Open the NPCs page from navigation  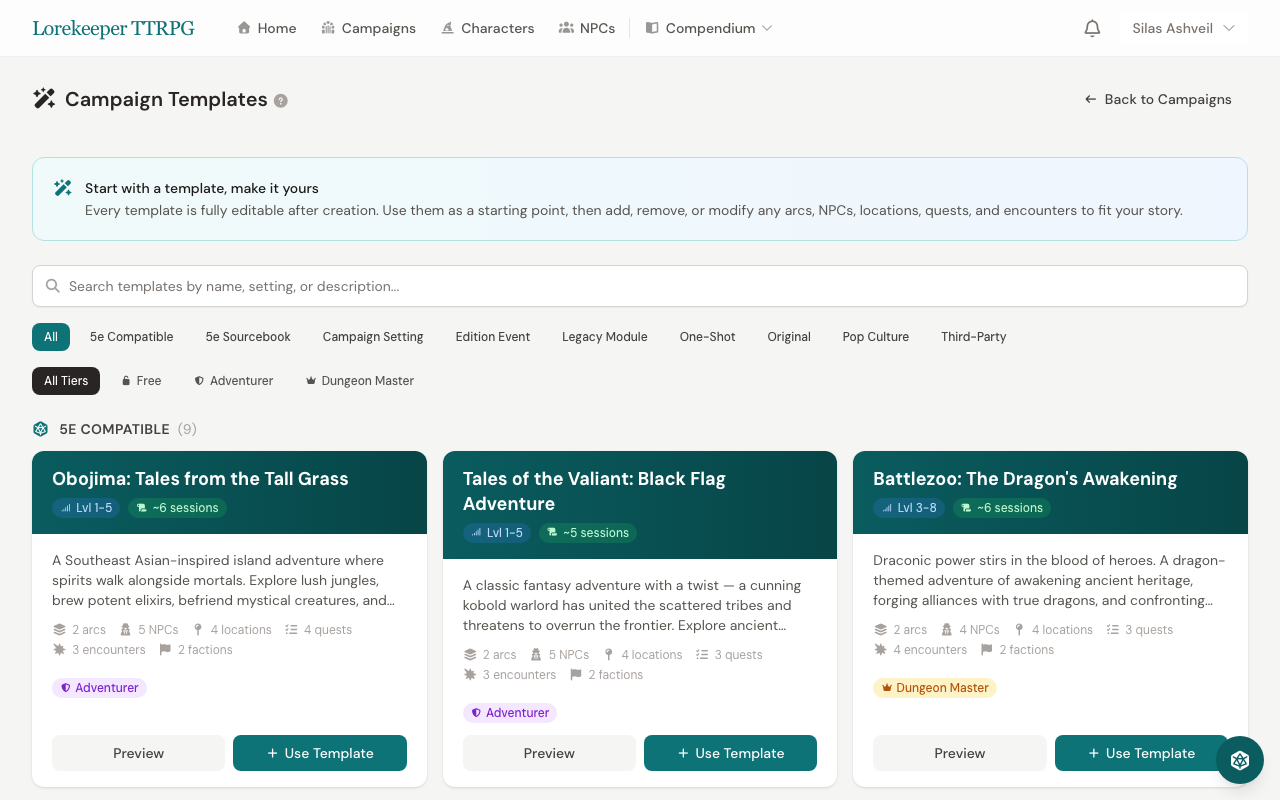pyautogui.click(x=587, y=28)
